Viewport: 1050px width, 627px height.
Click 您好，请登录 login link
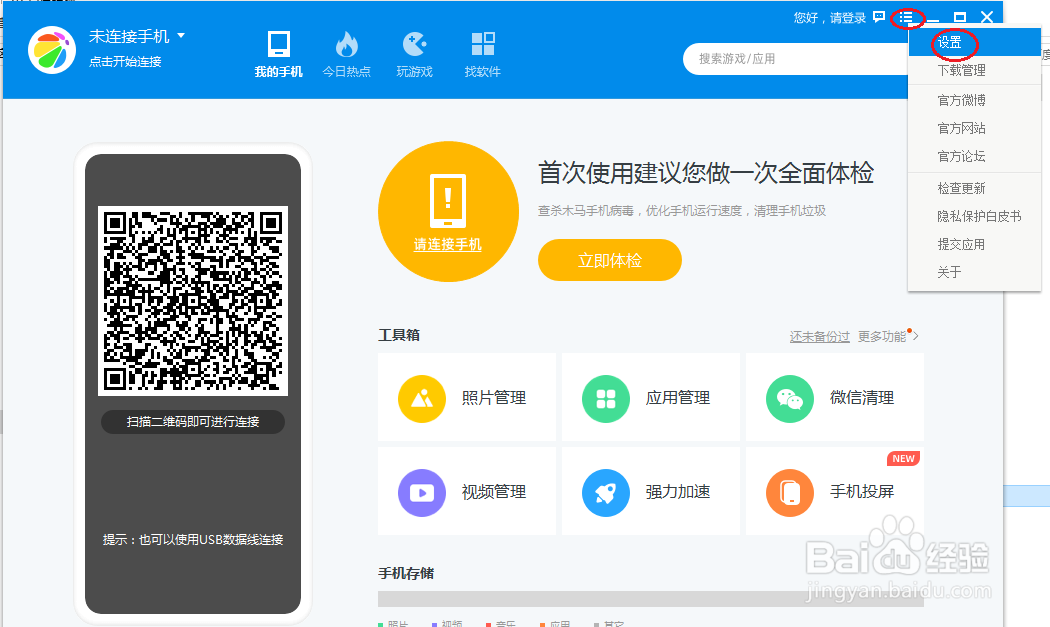coord(830,18)
